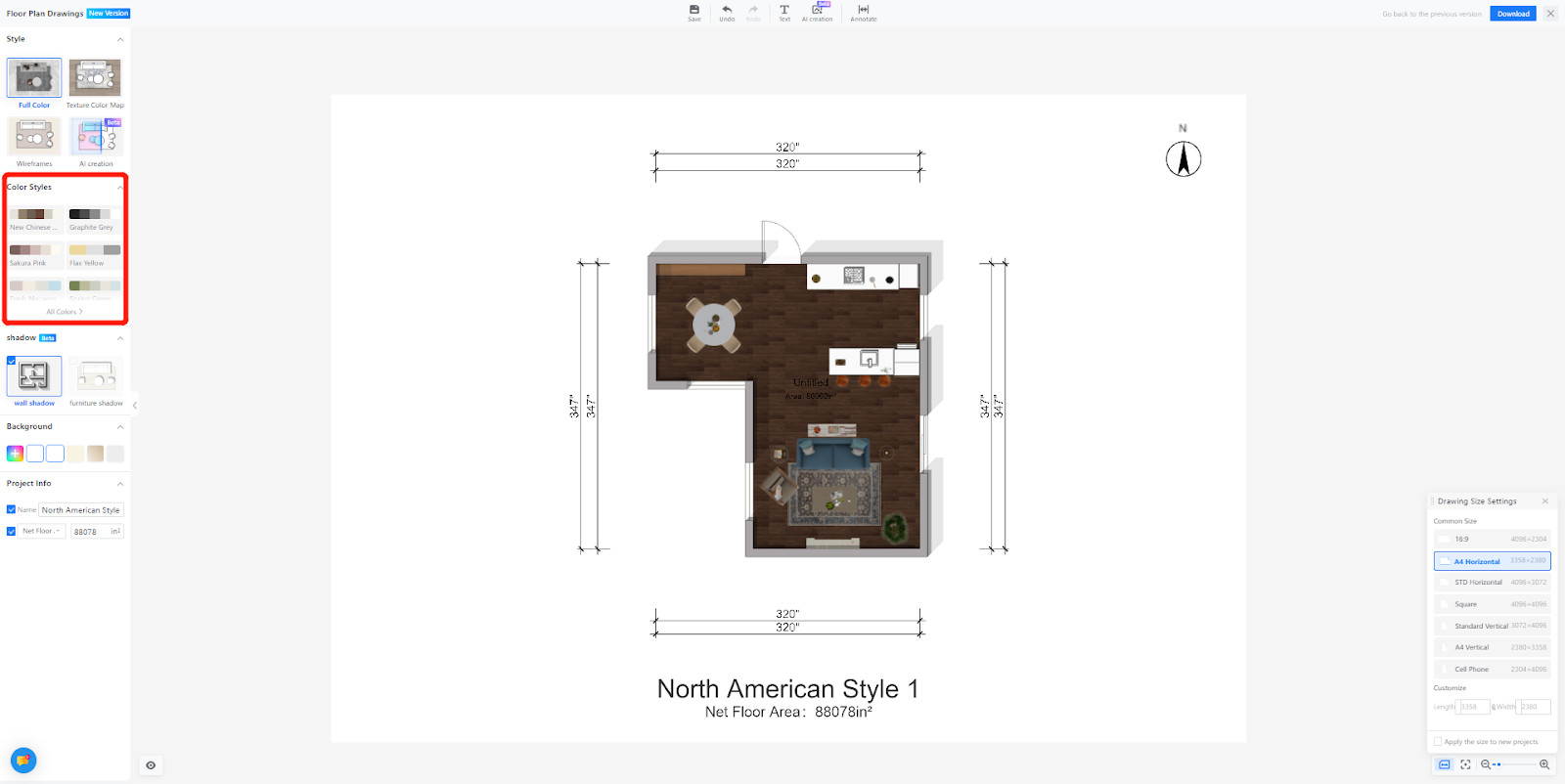
Task: Uncheck the Net Floor area checkbox
Action: point(12,532)
